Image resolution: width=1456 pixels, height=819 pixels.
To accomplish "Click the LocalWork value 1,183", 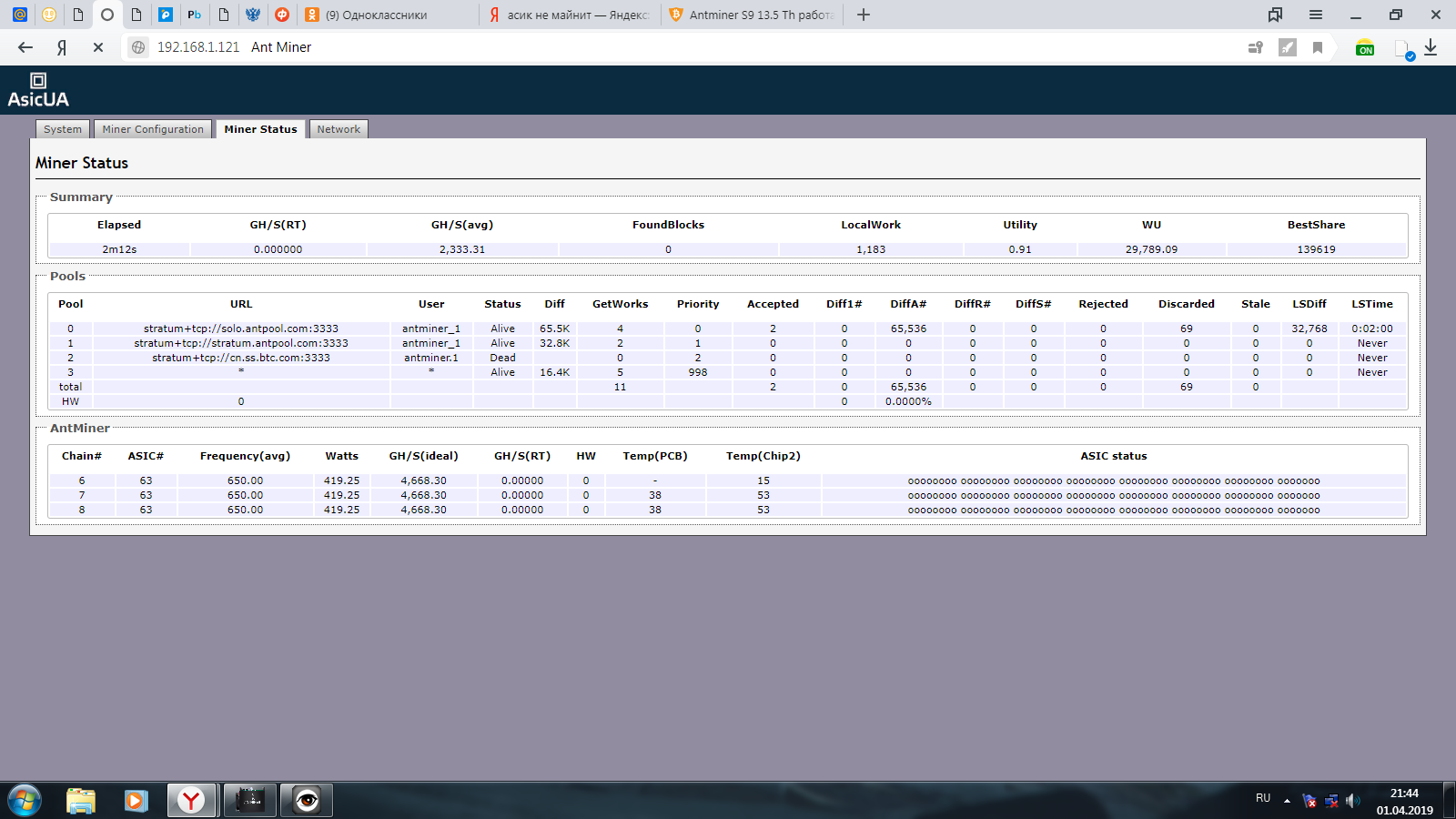I will (871, 249).
